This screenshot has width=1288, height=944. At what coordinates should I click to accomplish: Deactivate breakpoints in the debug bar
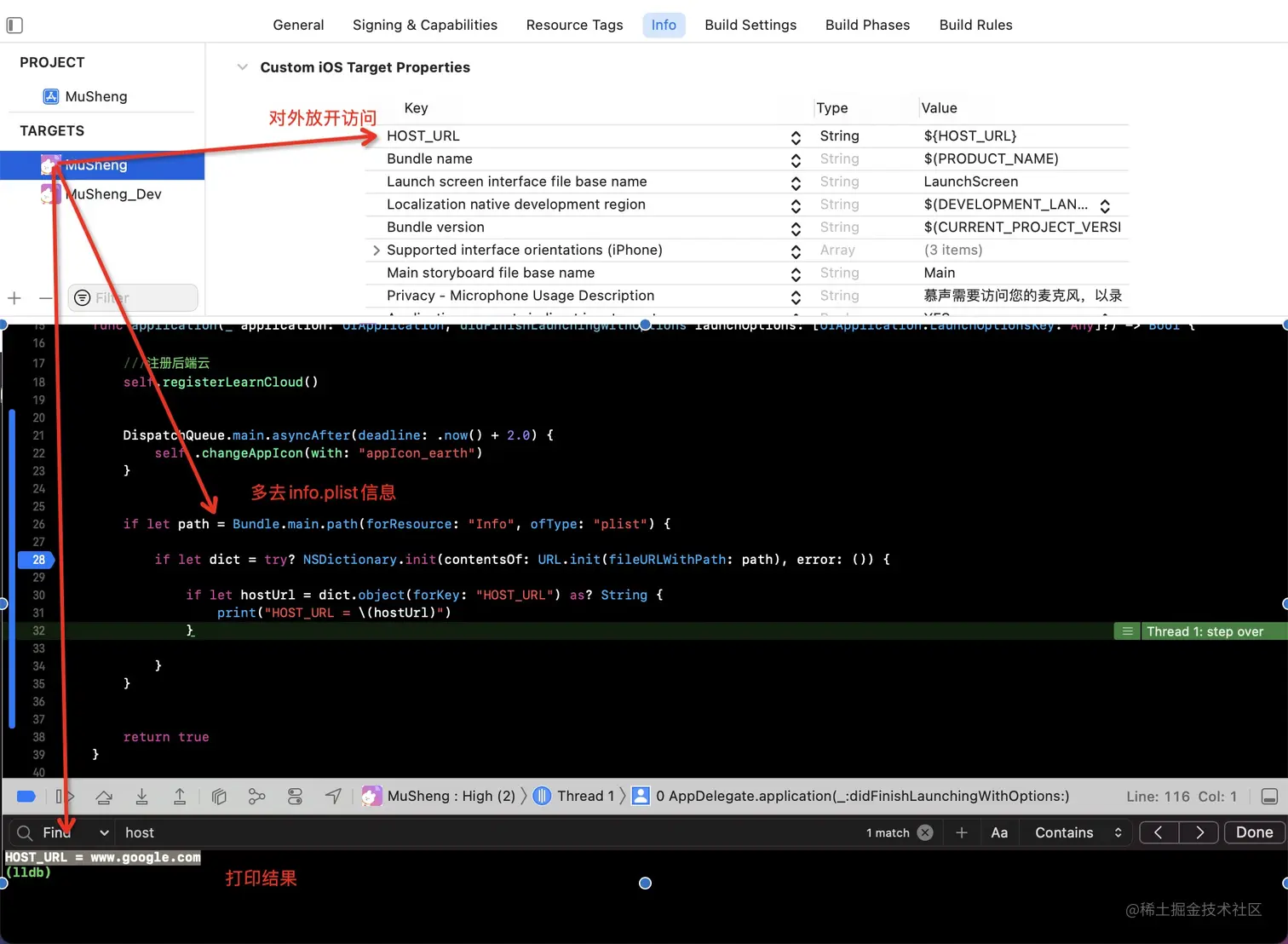[26, 797]
